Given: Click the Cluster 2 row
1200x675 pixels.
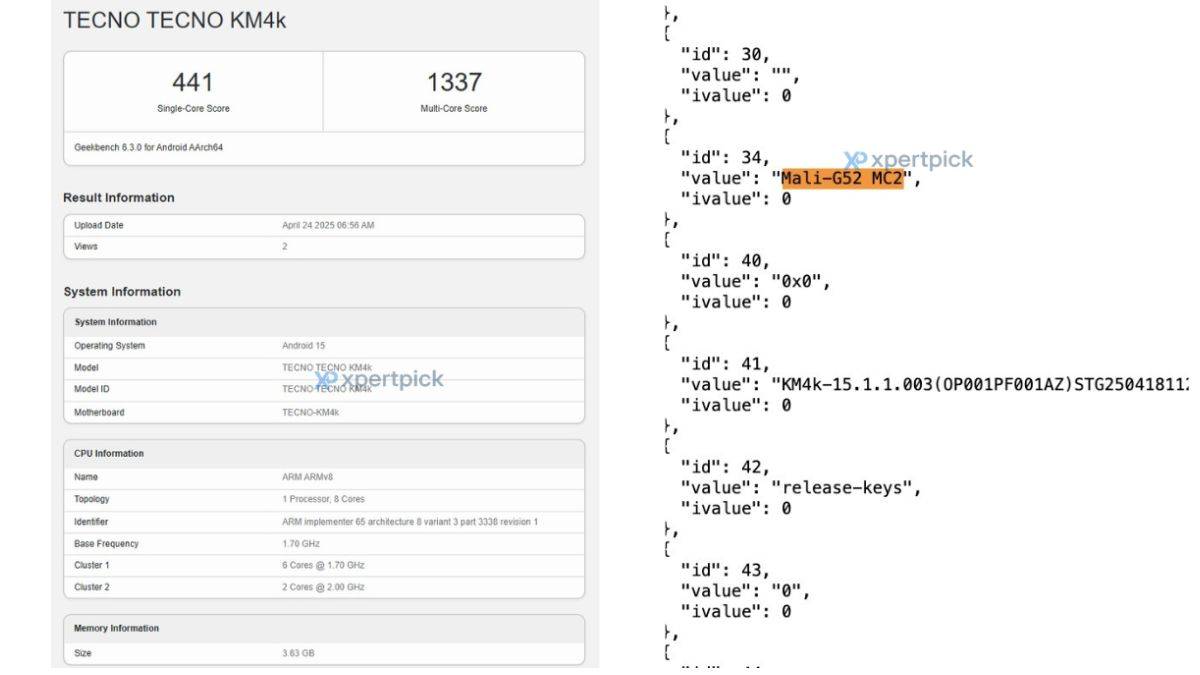Looking at the screenshot, I should click(324, 587).
